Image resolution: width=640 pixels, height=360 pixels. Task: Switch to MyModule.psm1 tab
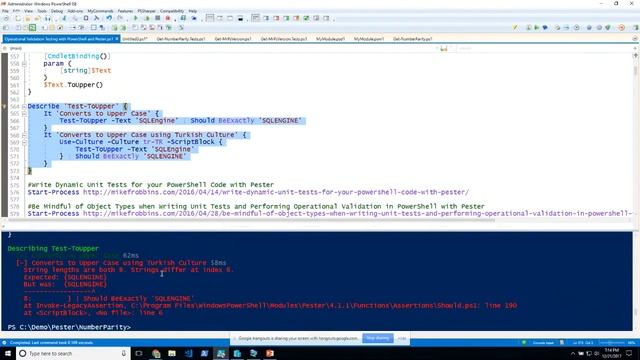[x=369, y=39]
